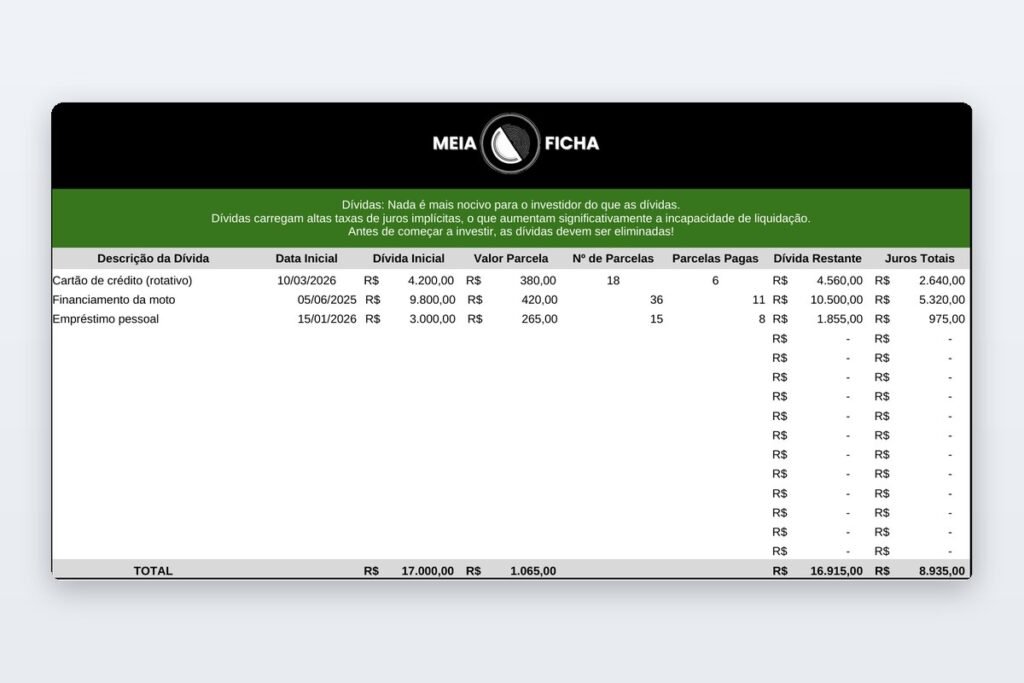Select the 'Dívidas: Nada é mais nocivo' banner line
The height and width of the screenshot is (683, 1024).
point(511,205)
